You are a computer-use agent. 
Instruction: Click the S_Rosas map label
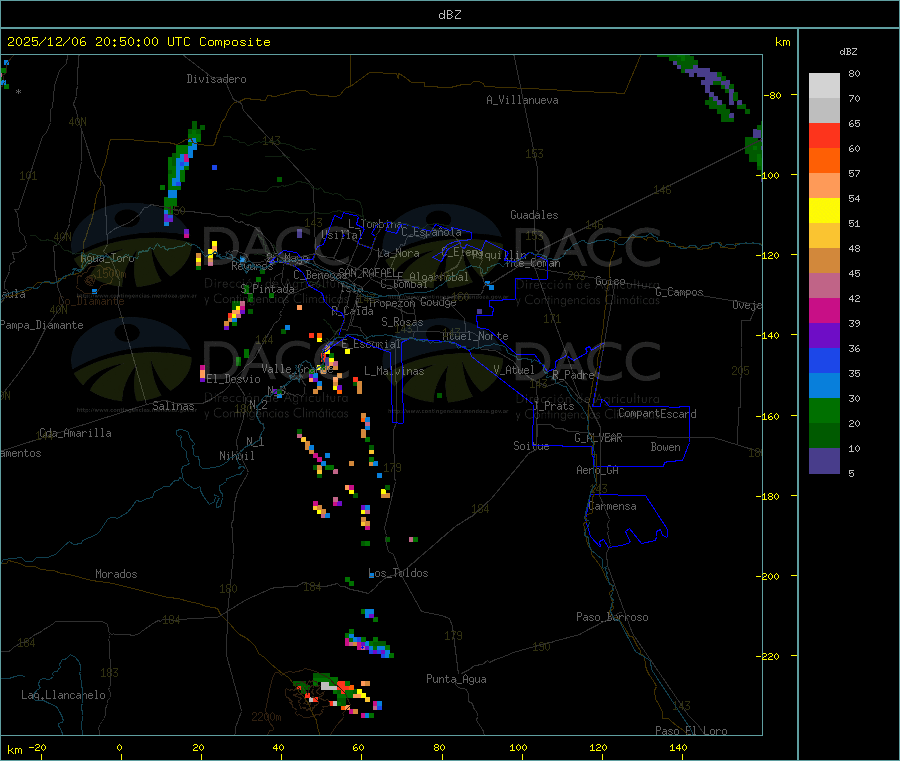click(x=402, y=322)
